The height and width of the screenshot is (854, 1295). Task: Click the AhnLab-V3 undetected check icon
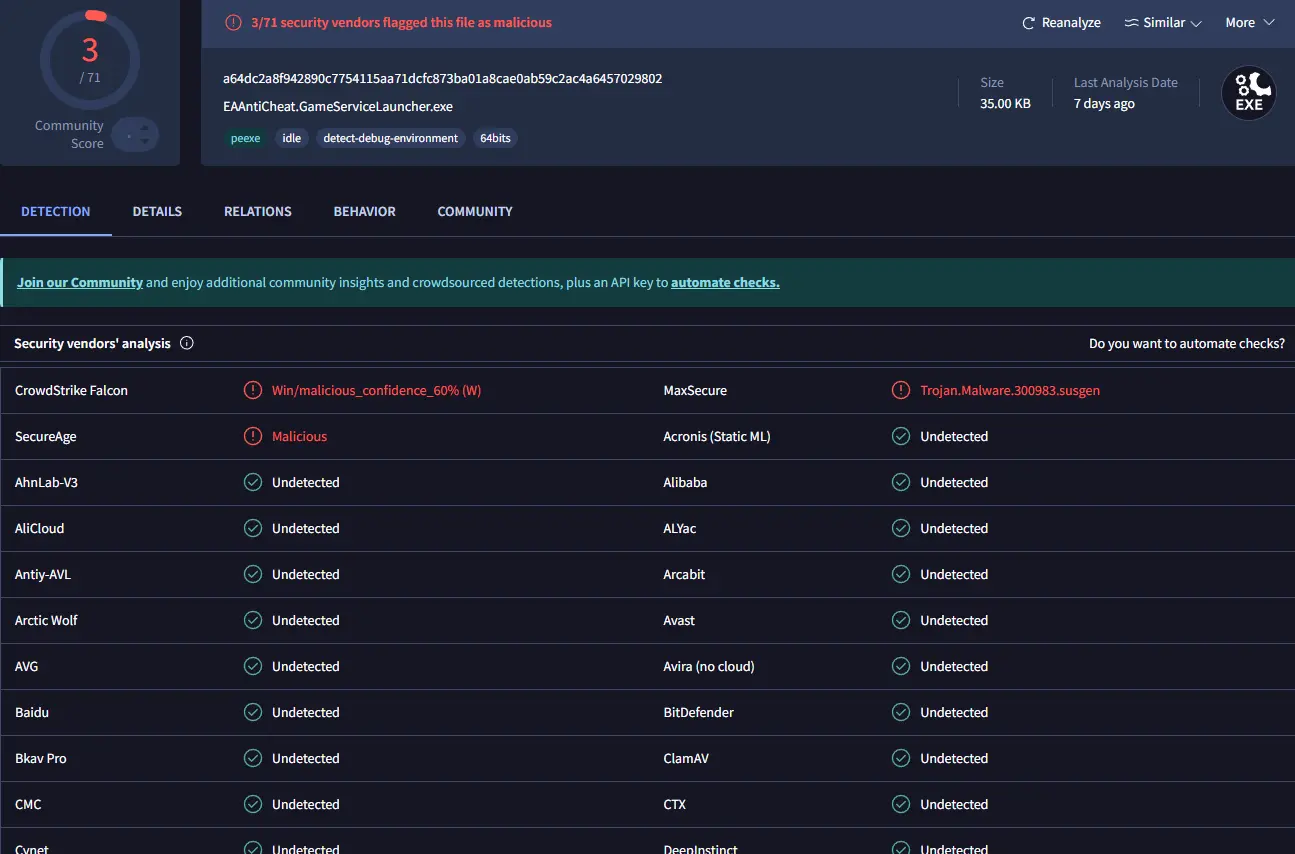[253, 482]
